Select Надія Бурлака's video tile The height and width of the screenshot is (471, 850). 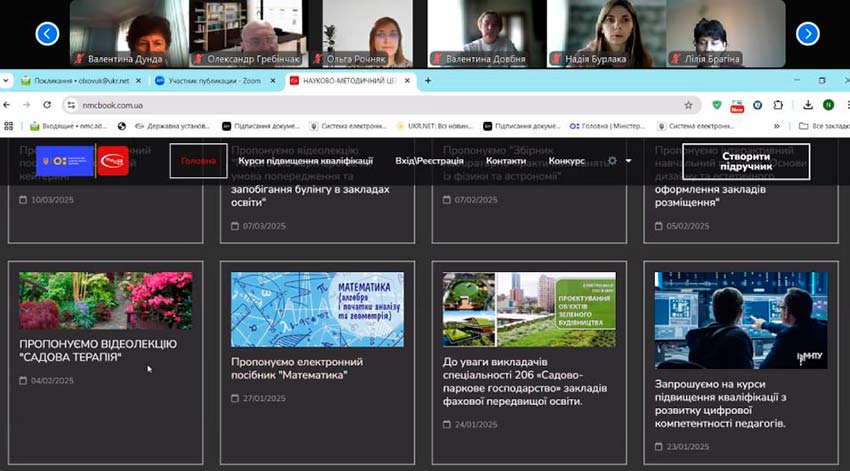pos(607,34)
